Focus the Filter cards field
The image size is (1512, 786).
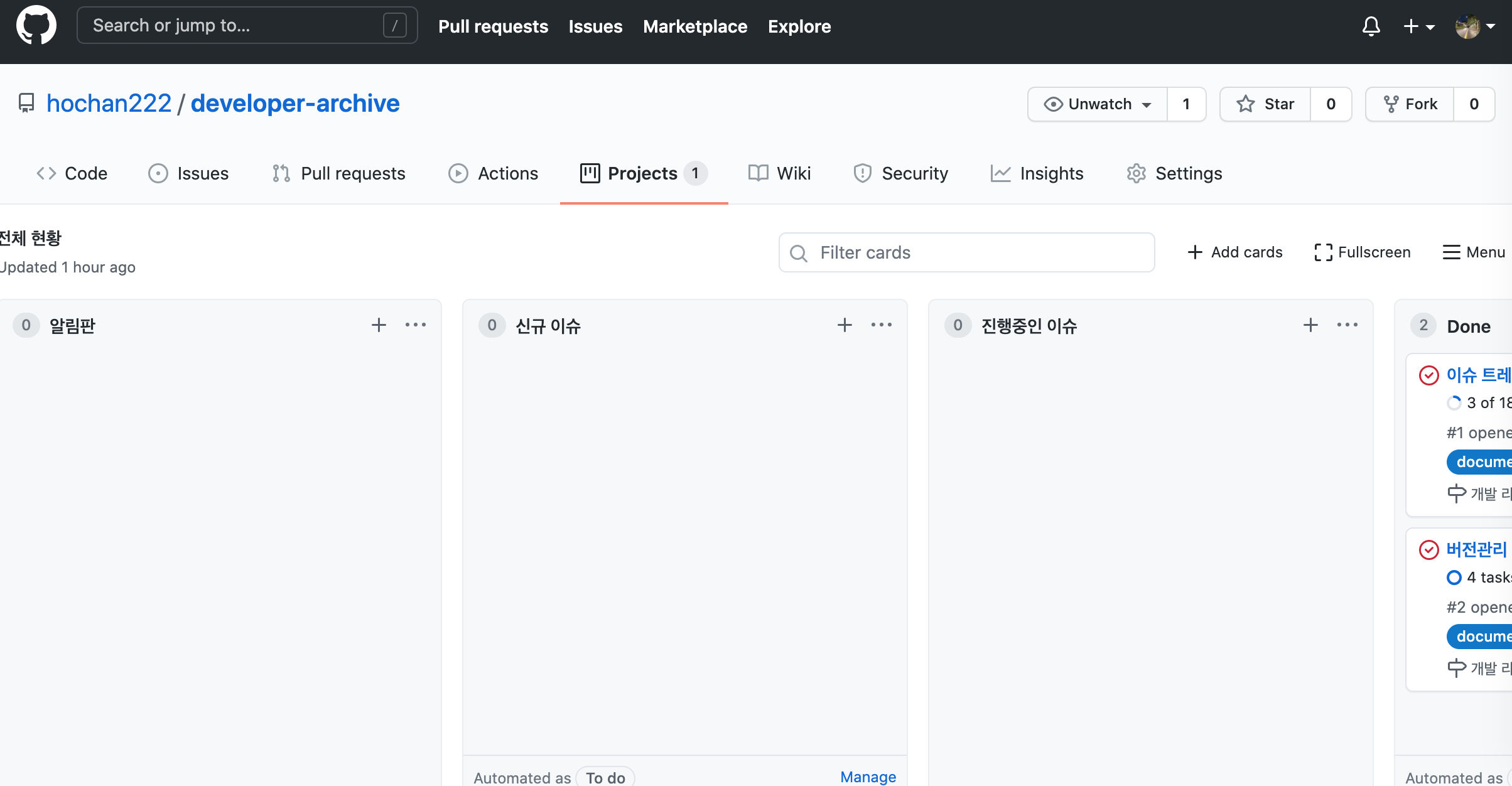point(967,252)
